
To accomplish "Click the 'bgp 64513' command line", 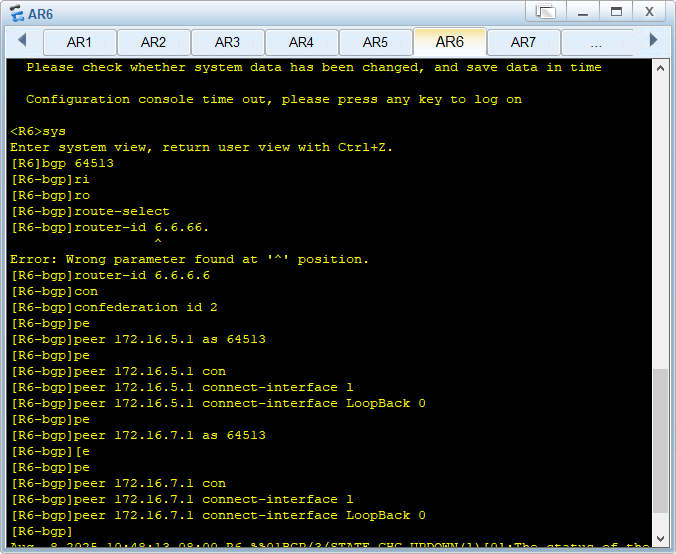I will [63, 163].
